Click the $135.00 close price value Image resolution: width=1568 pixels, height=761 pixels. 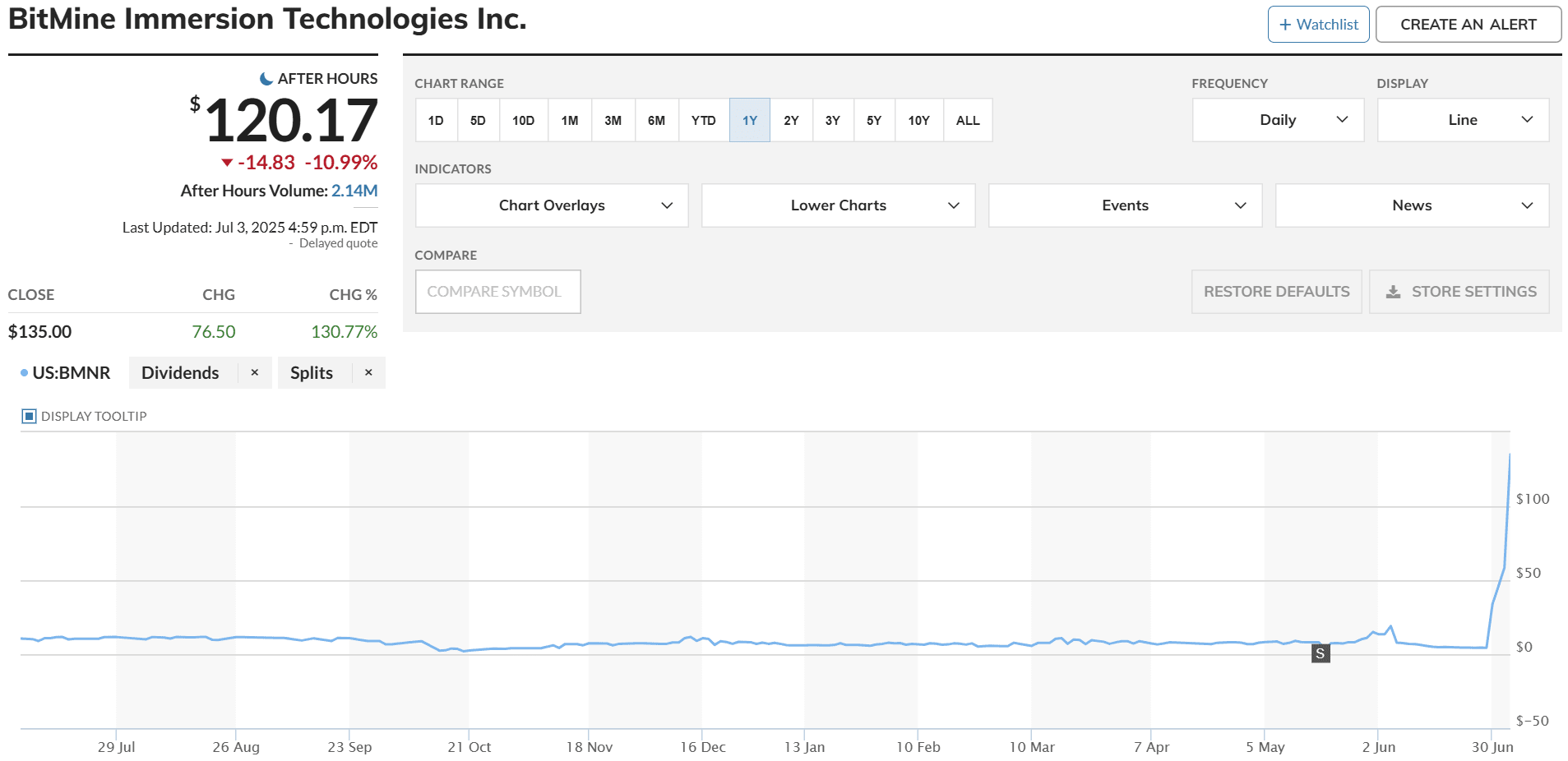[39, 332]
